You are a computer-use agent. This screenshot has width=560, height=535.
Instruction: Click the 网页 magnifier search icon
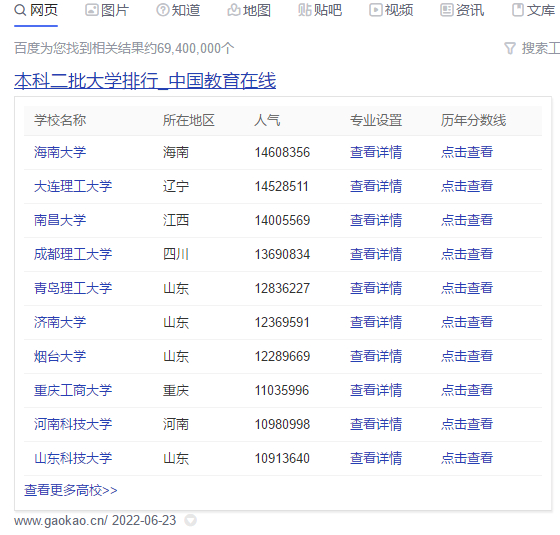pos(20,10)
